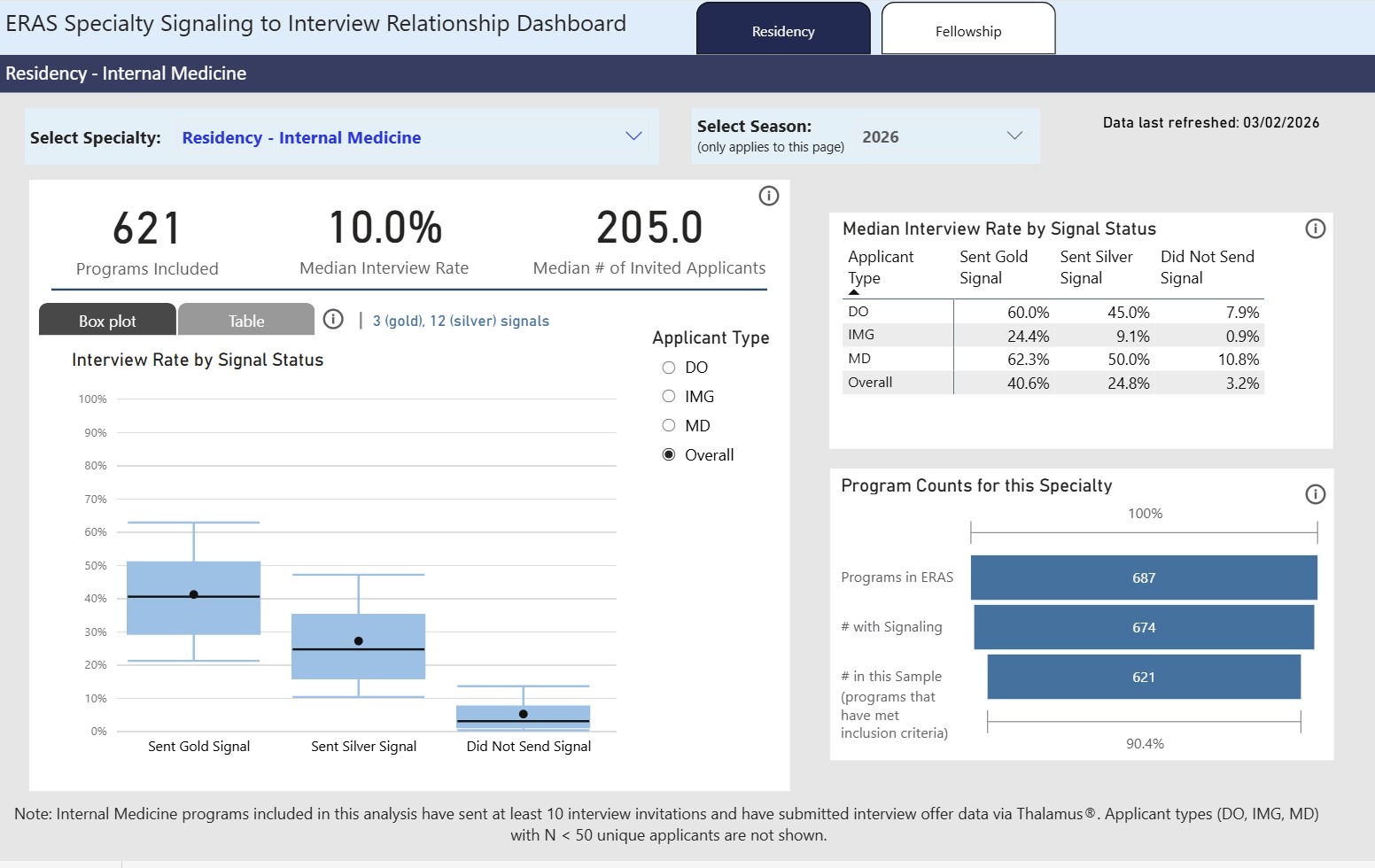
Task: Click info icon above Median # of Invited Applicants
Action: [x=768, y=196]
